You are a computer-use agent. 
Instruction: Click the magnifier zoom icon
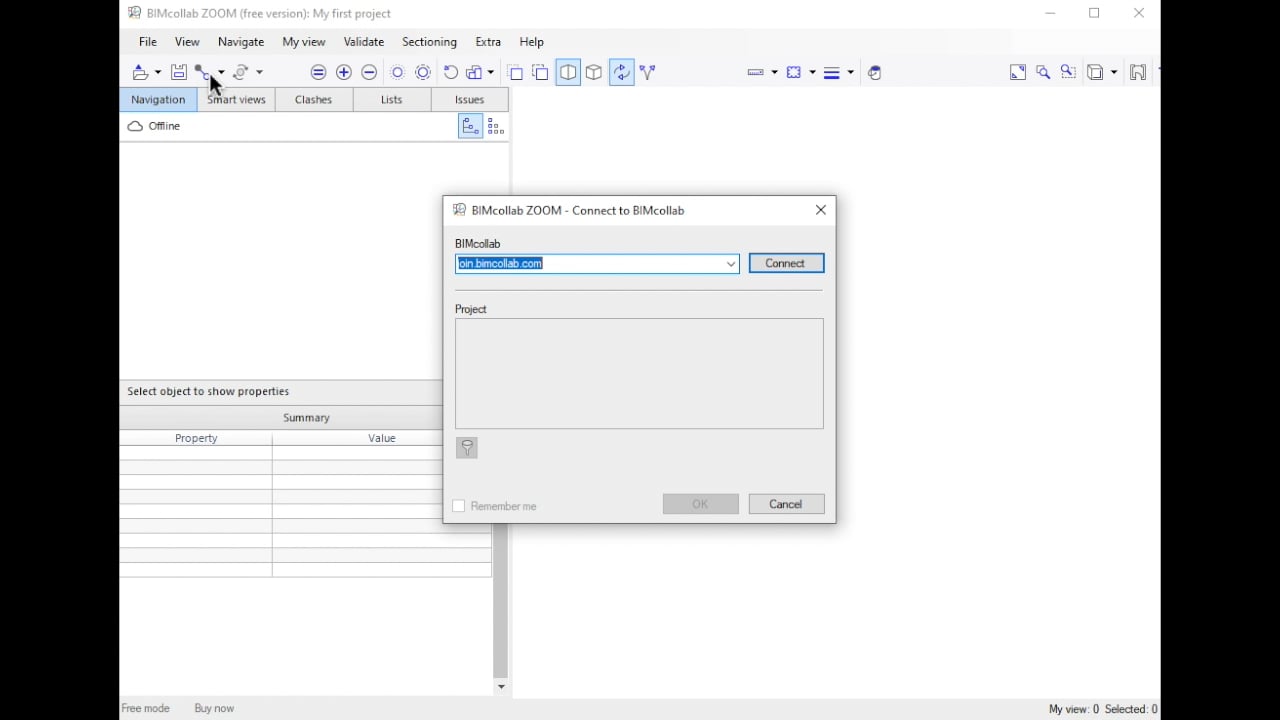tap(1043, 72)
